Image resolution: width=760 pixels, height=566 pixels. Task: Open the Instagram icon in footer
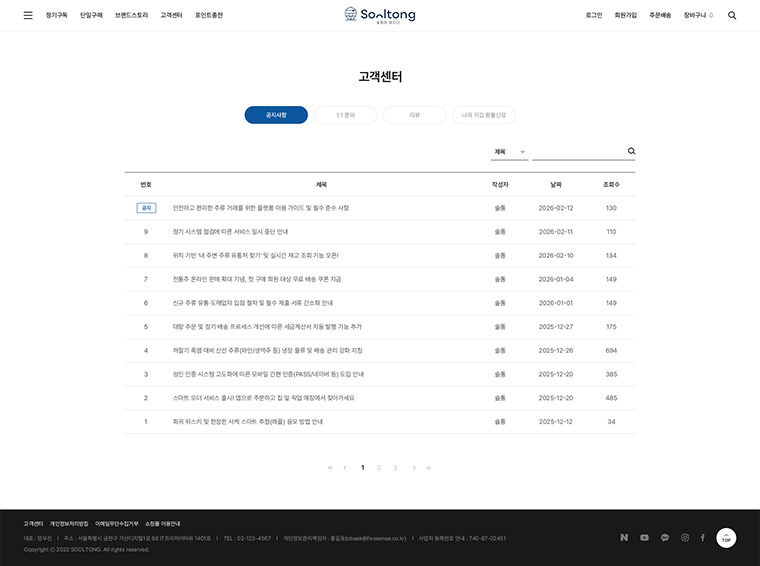pyautogui.click(x=685, y=537)
